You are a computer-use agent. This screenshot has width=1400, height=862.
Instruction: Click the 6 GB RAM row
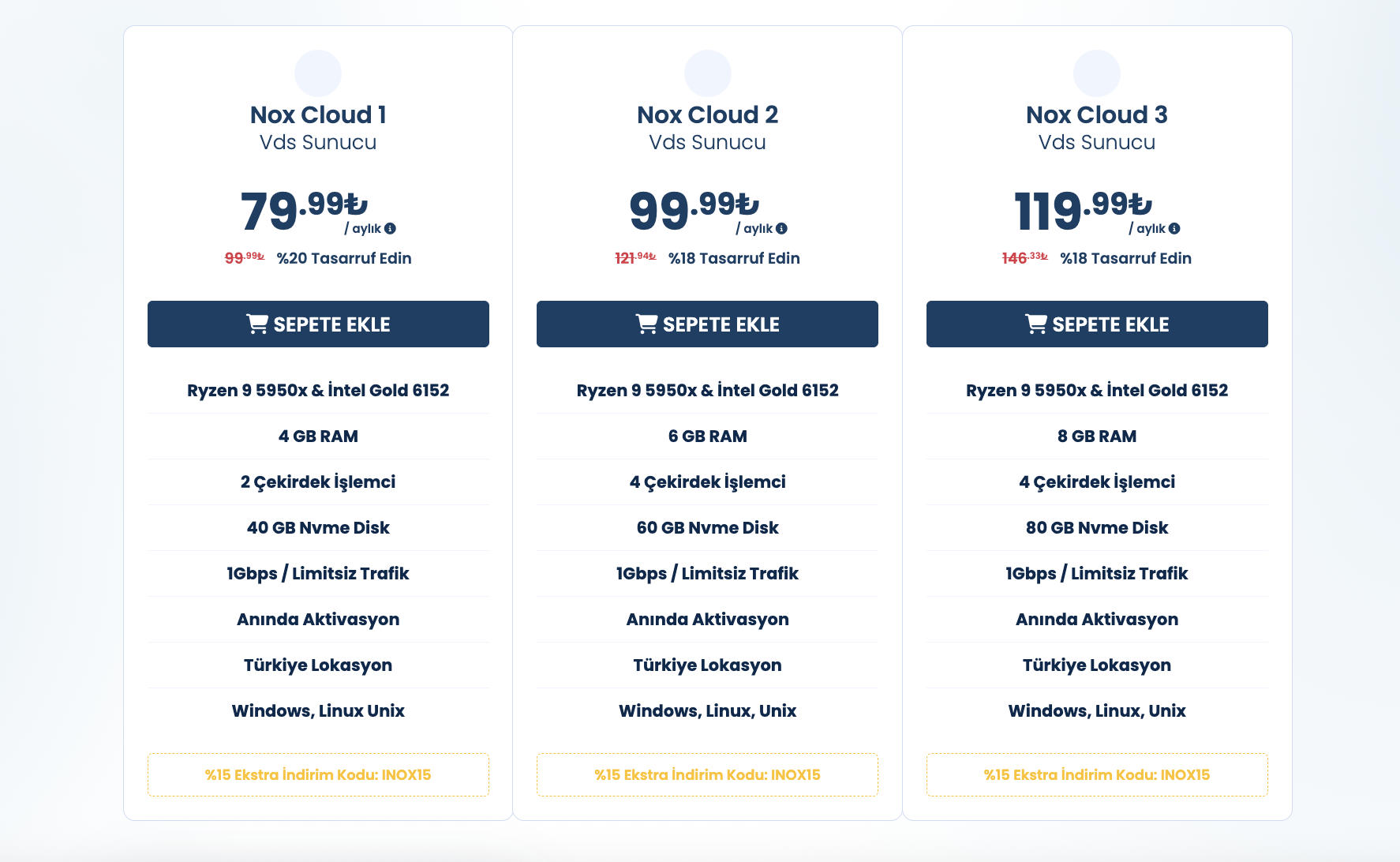[708, 437]
